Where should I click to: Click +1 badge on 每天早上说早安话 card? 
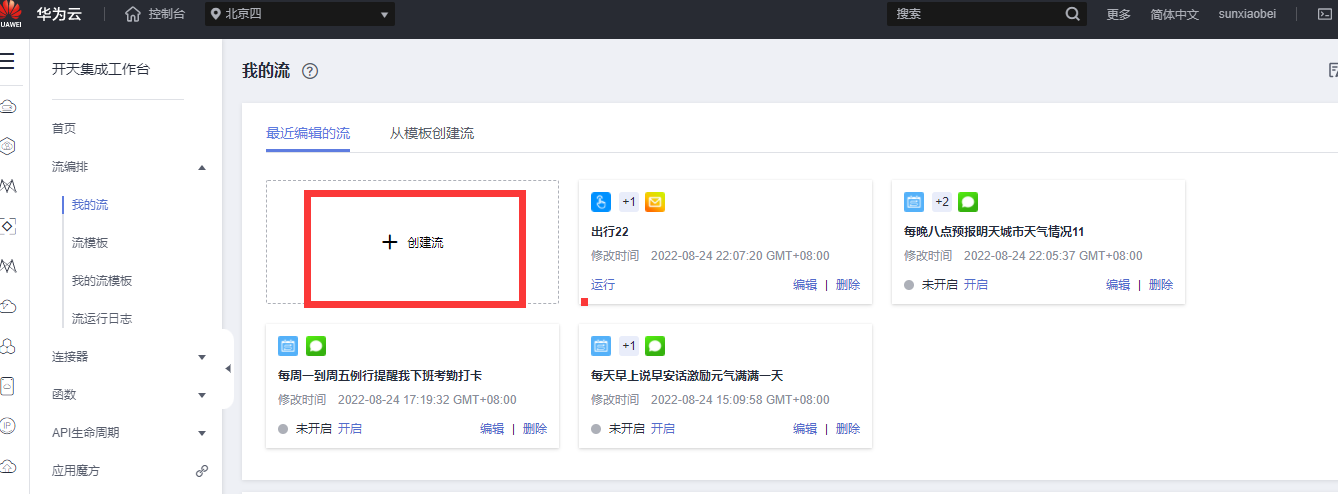coord(628,346)
